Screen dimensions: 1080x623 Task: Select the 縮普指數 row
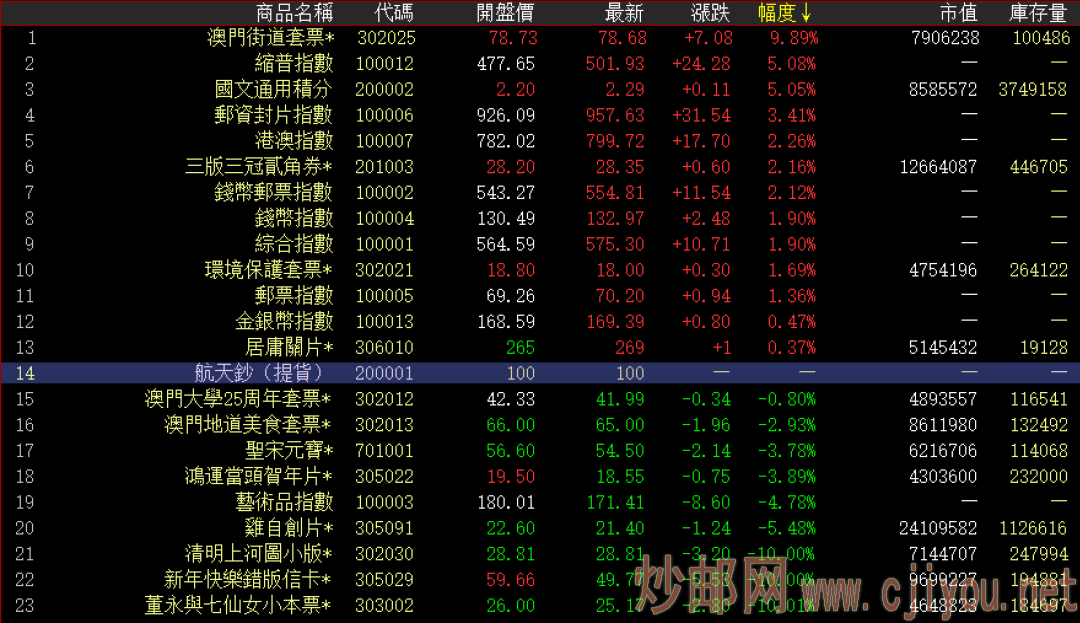(294, 64)
